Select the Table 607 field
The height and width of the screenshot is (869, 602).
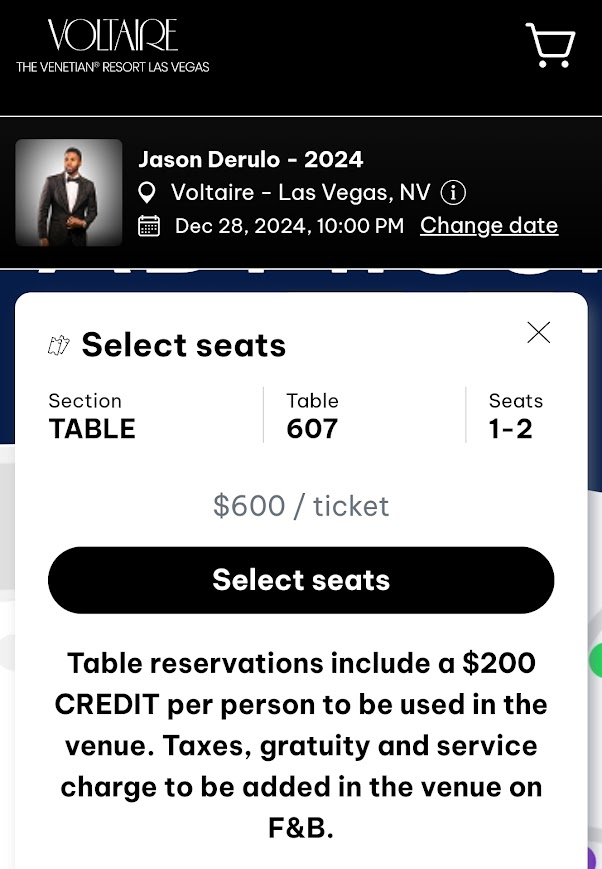(313, 416)
